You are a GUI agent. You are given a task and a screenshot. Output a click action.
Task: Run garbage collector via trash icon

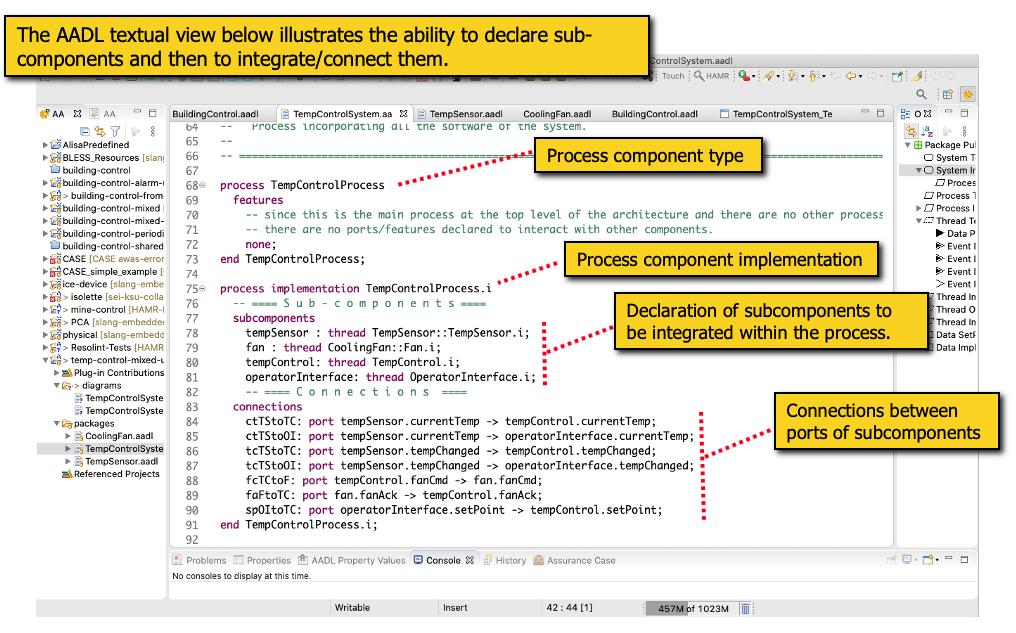pyautogui.click(x=745, y=608)
